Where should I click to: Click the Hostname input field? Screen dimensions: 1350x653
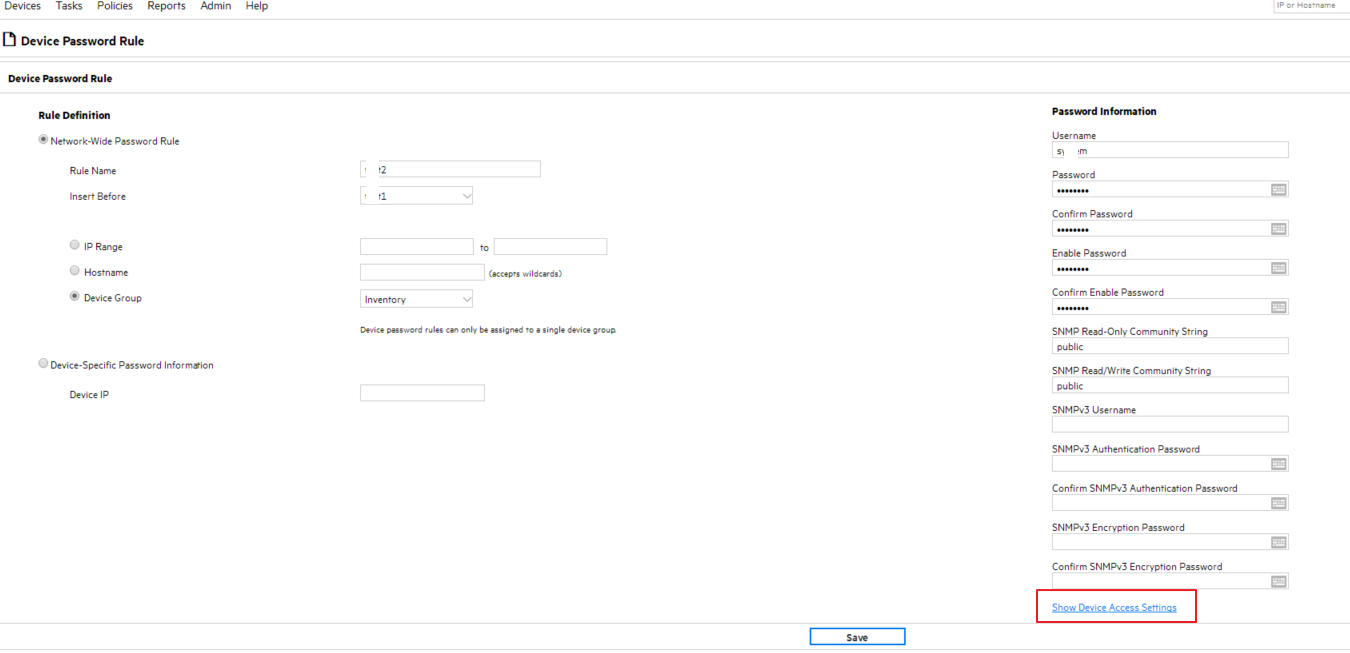point(422,272)
